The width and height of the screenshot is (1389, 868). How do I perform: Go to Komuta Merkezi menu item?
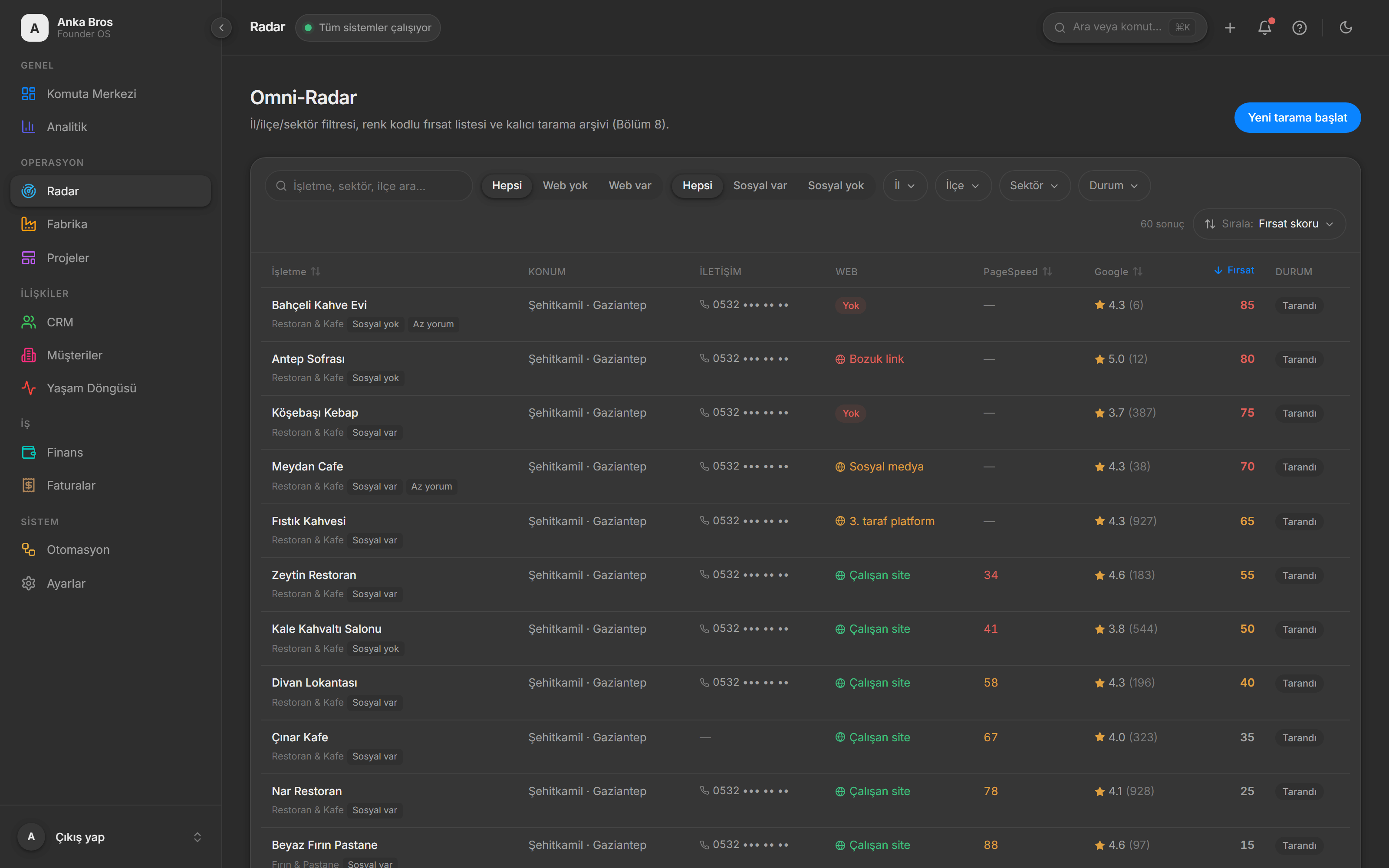point(110,94)
